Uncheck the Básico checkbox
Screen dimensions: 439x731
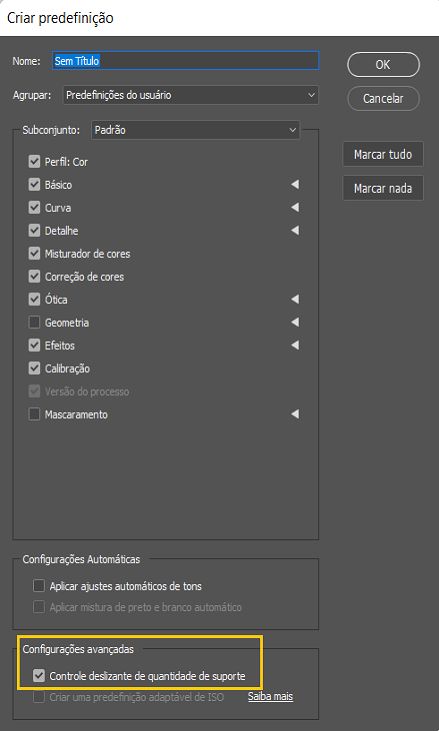34,185
